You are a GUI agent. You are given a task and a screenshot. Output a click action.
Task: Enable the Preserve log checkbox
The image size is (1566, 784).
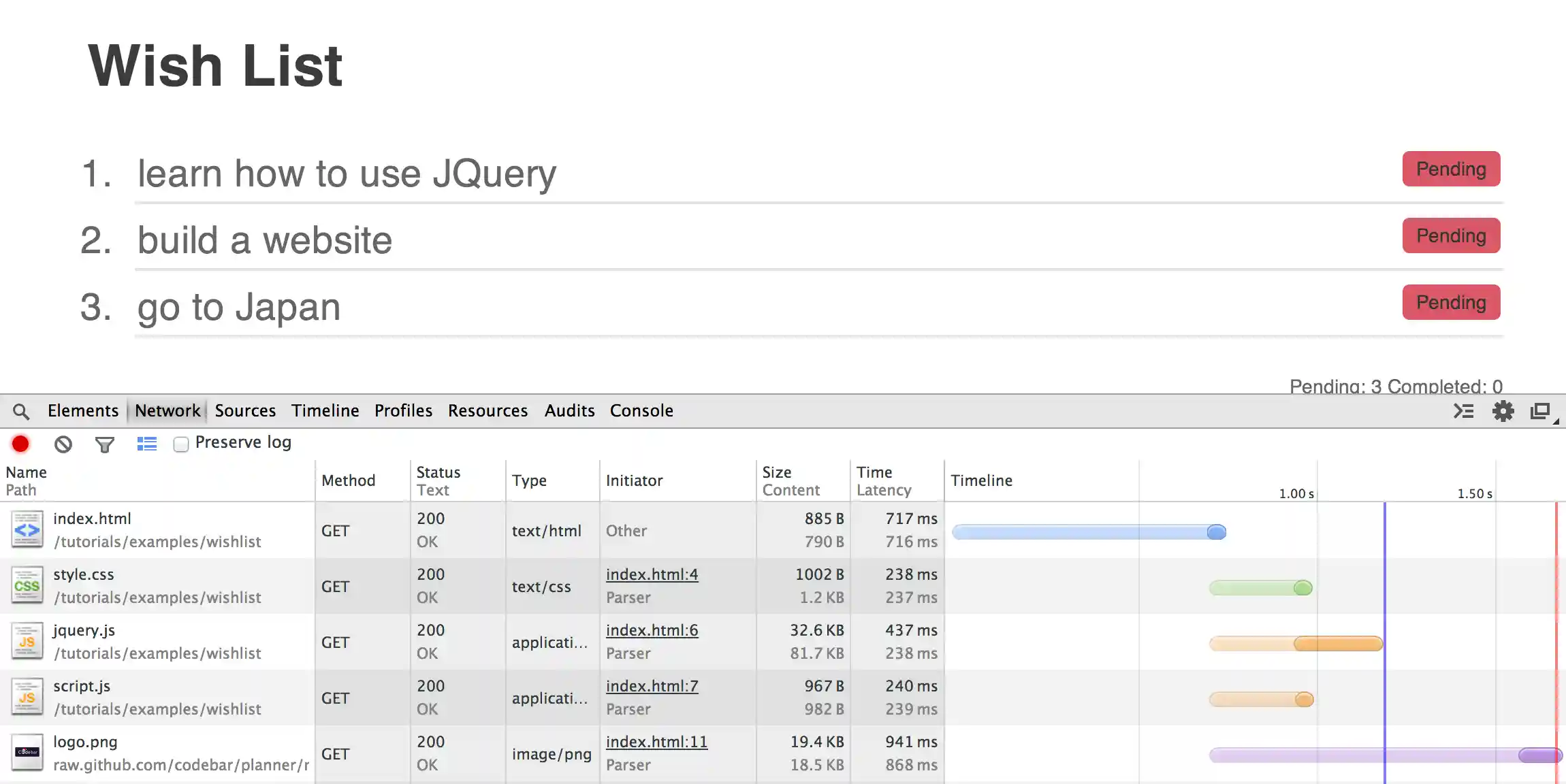click(x=181, y=444)
